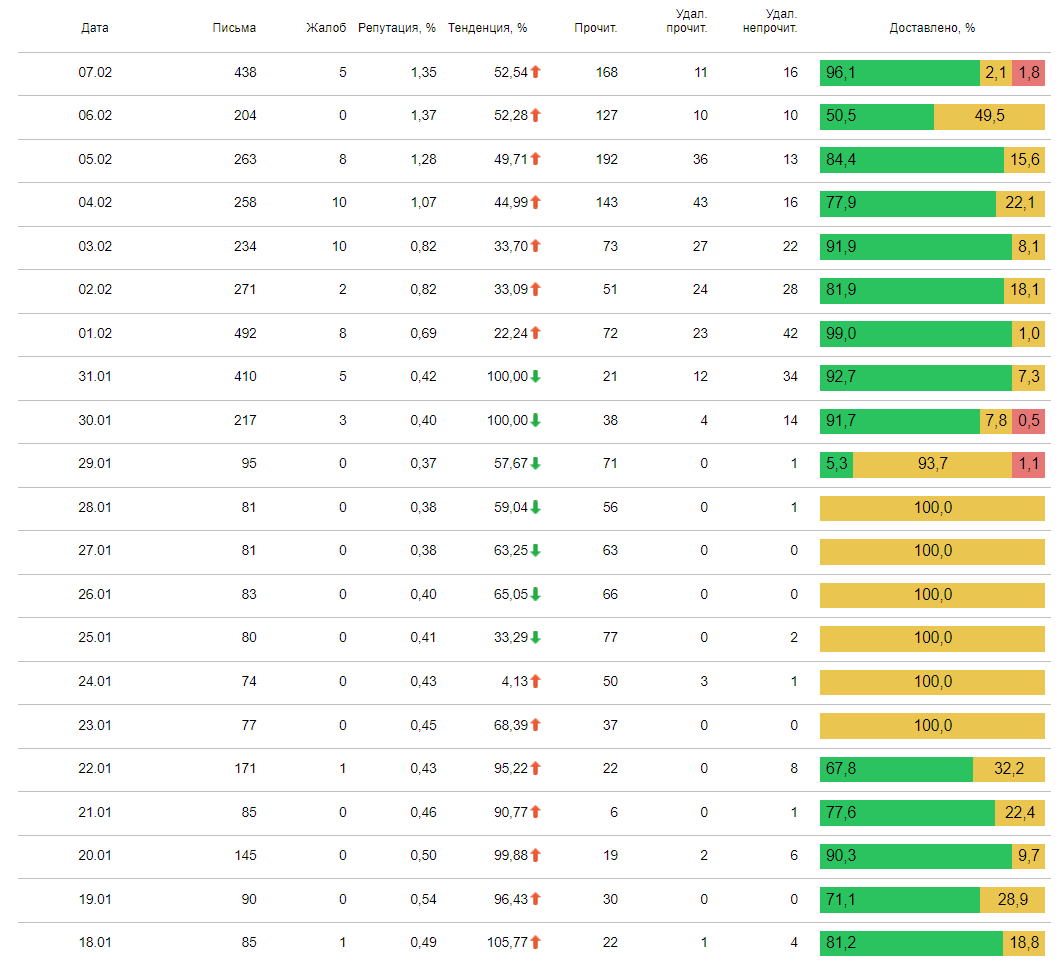Click the yellow 100,0 bar for 27.01

click(932, 551)
